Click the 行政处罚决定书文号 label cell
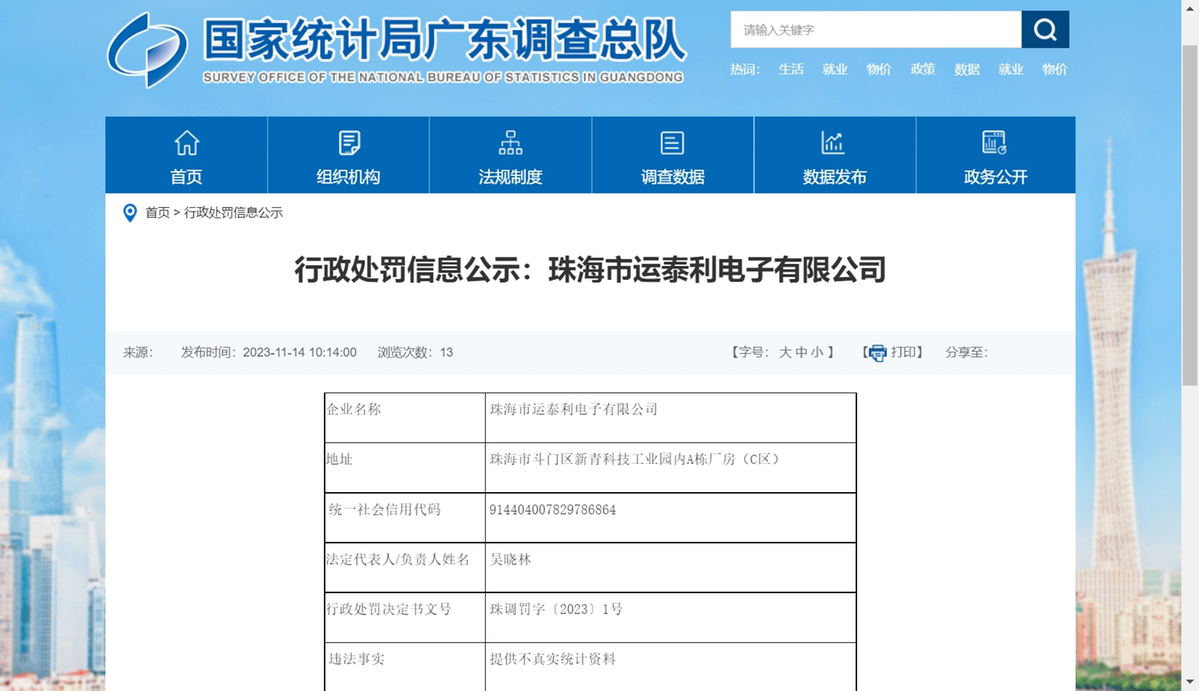 tap(405, 617)
